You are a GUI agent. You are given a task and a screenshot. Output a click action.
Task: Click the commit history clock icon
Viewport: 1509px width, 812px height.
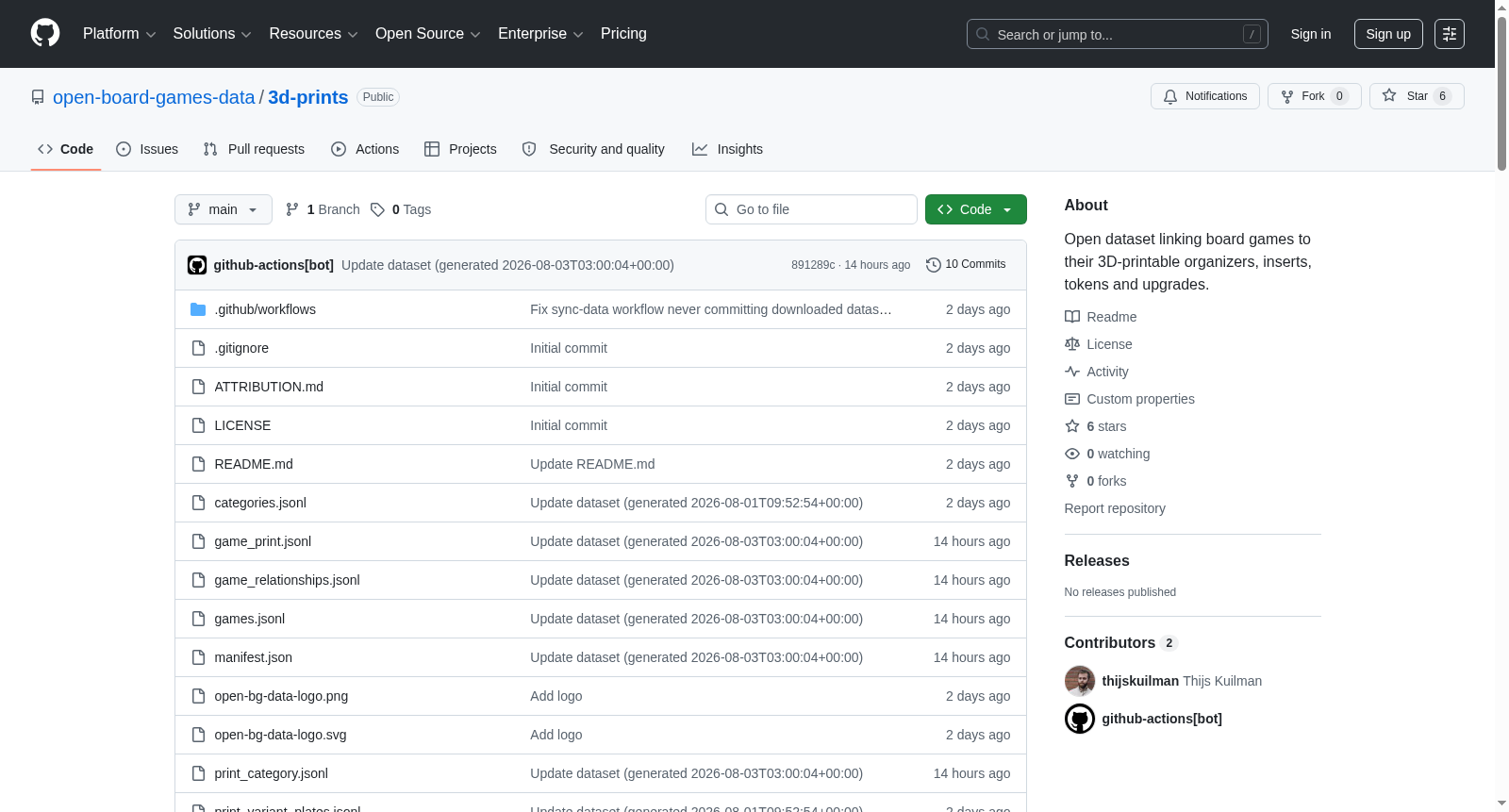pos(934,265)
